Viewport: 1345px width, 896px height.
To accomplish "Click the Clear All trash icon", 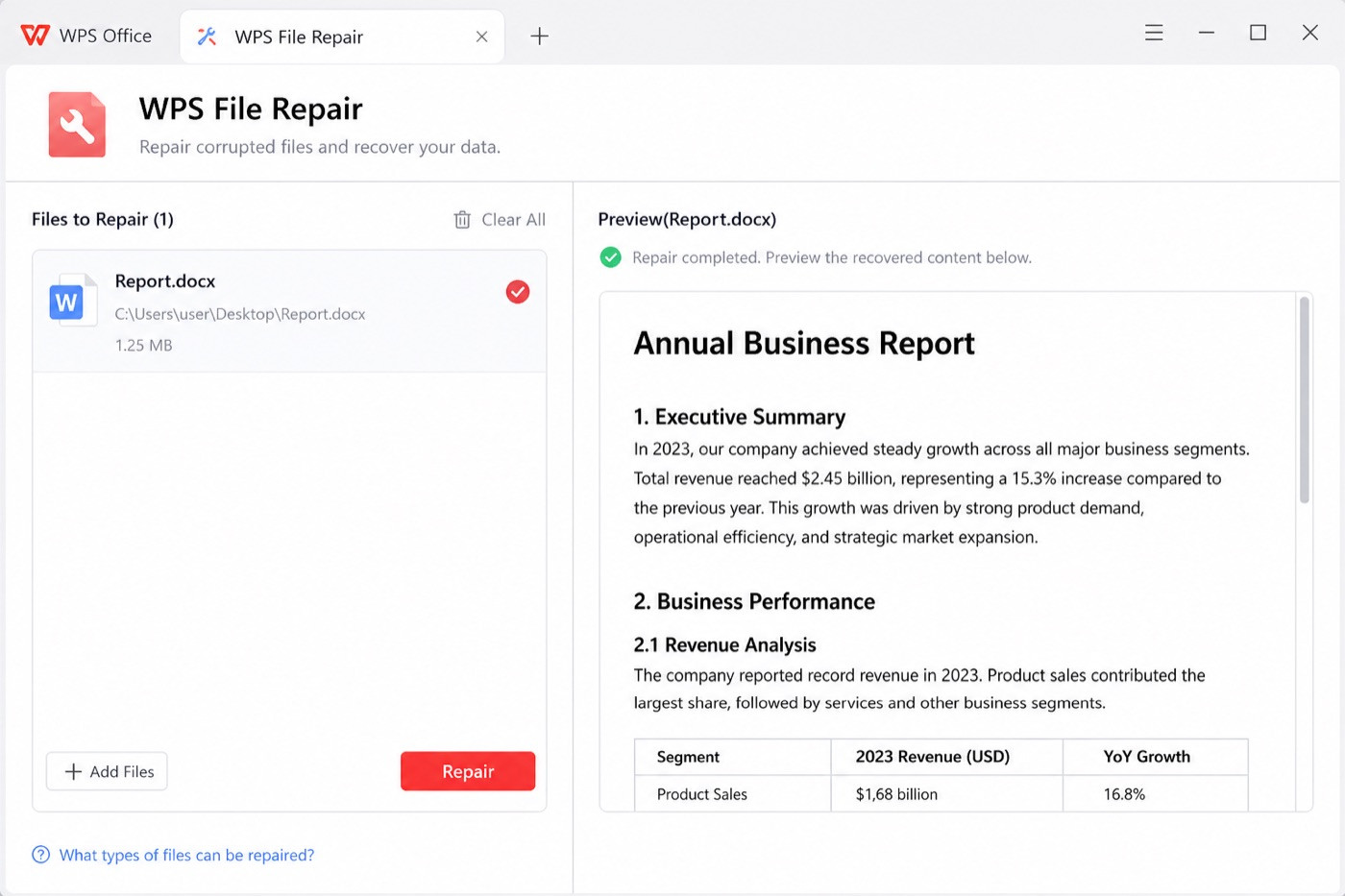I will pos(462,220).
